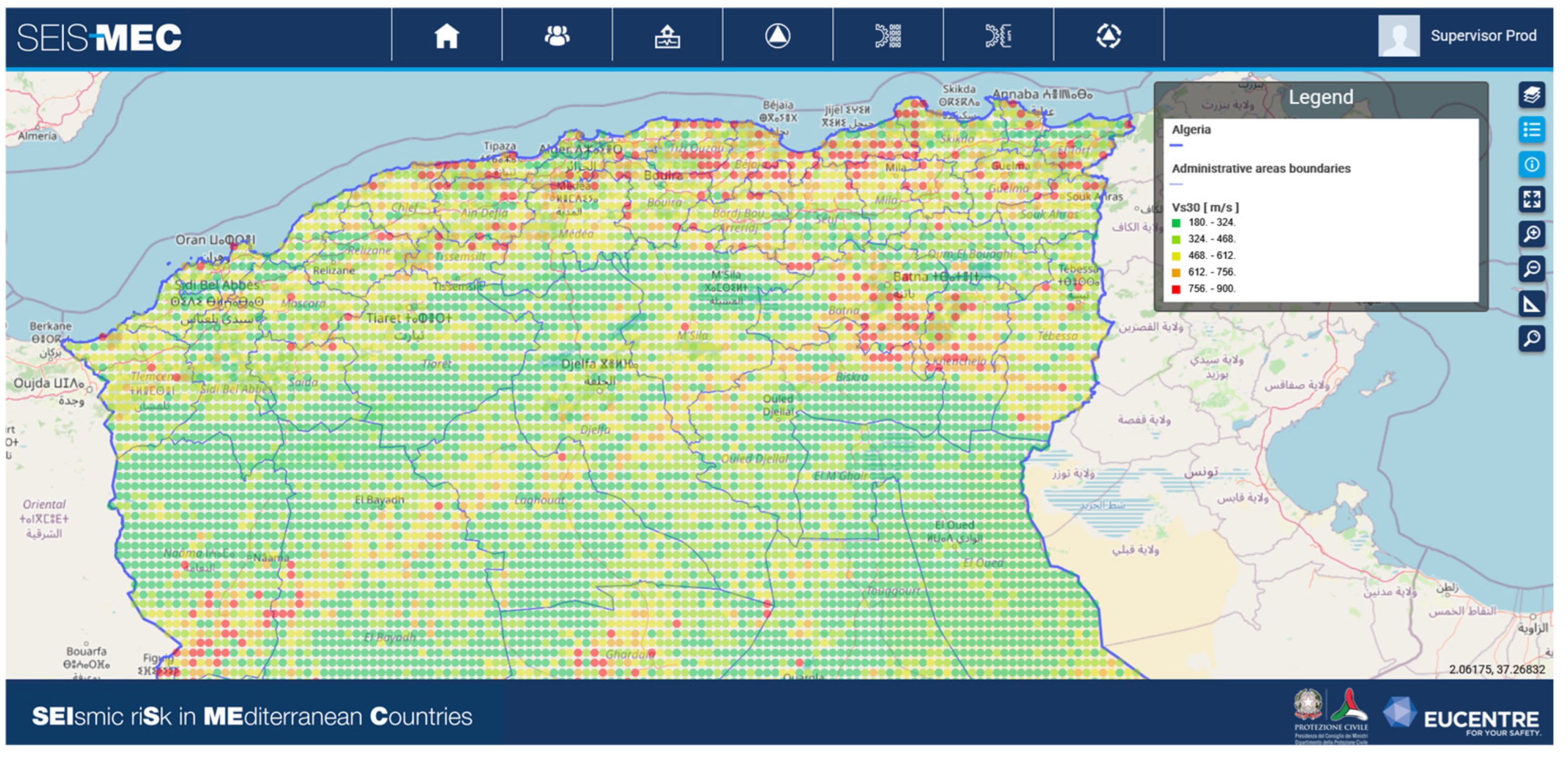The height and width of the screenshot is (760, 1568).
Task: Zoom out with magnifier minus icon
Action: 1531,269
